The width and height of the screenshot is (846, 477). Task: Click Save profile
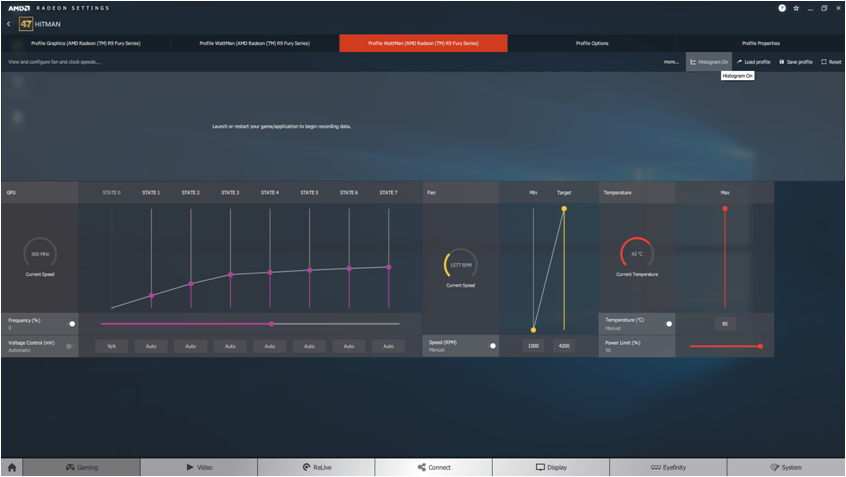796,62
